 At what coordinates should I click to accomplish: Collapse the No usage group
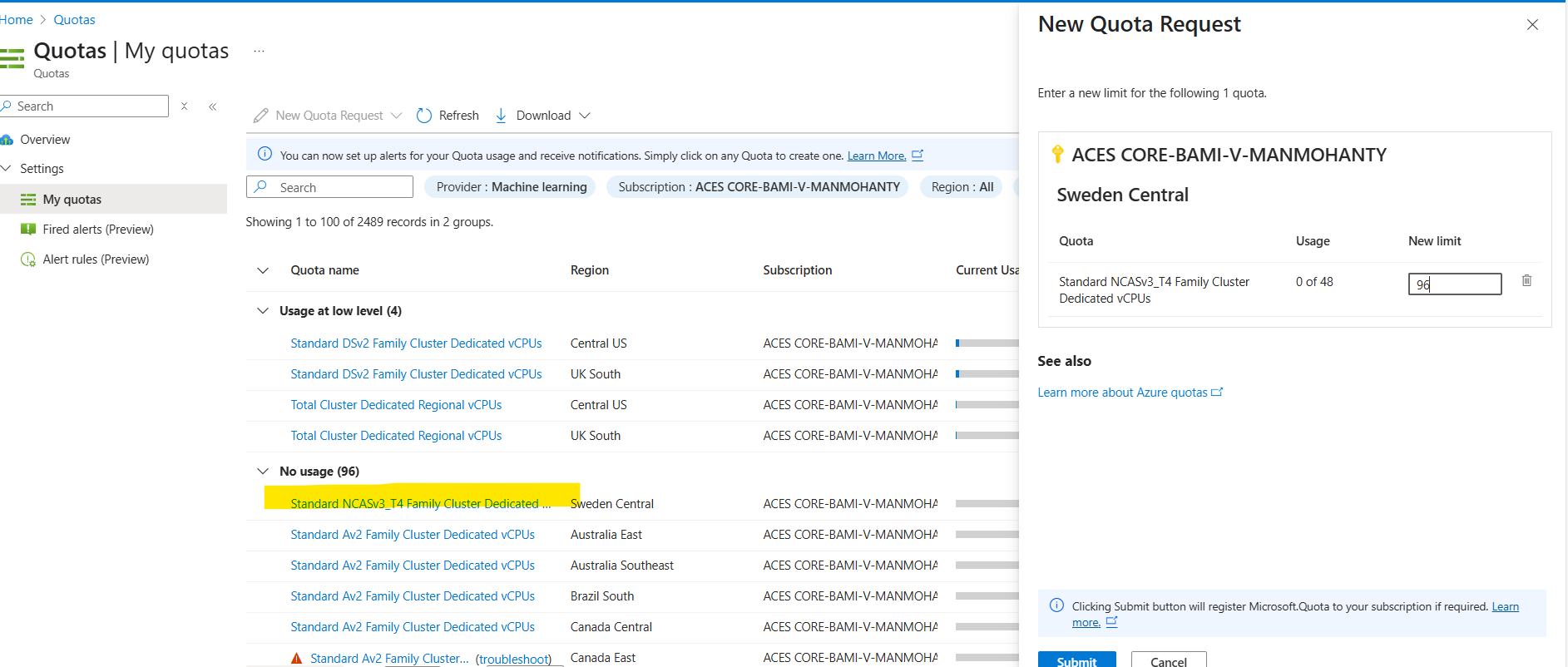(263, 472)
